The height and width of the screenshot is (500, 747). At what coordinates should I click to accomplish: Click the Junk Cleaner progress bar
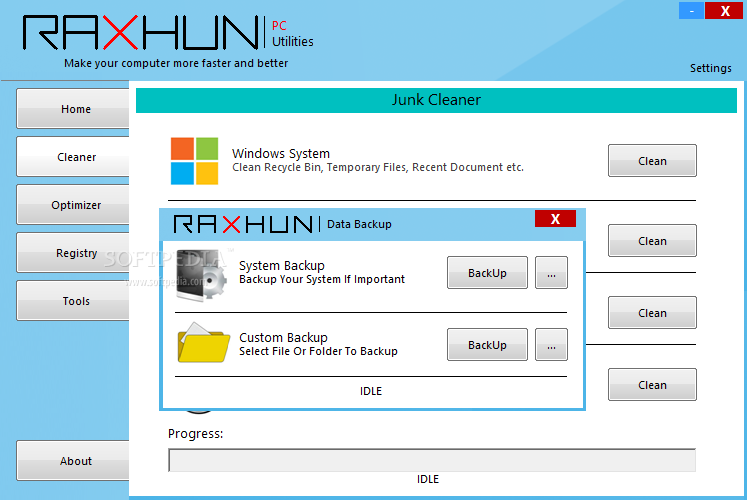432,460
